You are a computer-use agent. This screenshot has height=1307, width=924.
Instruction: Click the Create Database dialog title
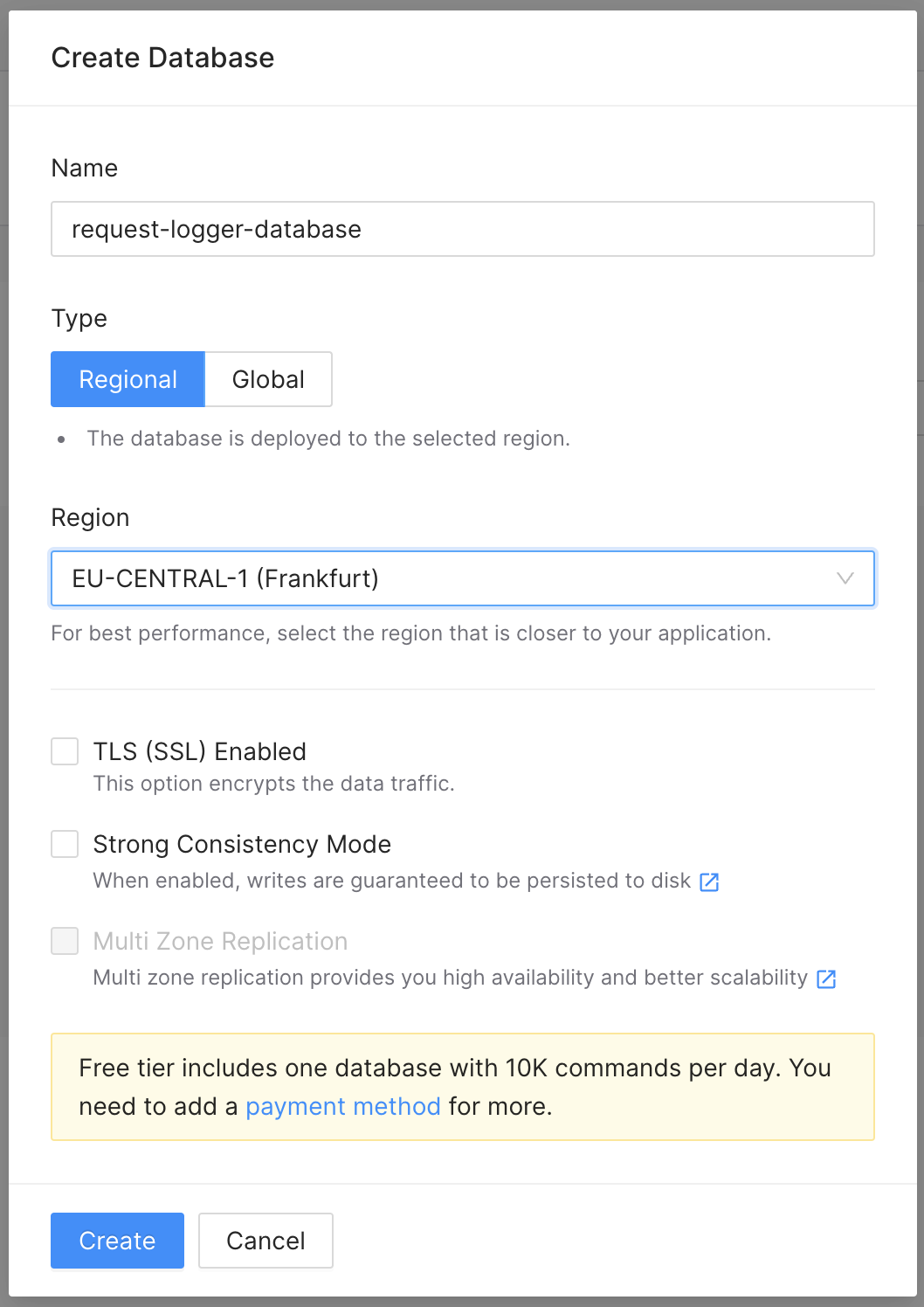[162, 58]
